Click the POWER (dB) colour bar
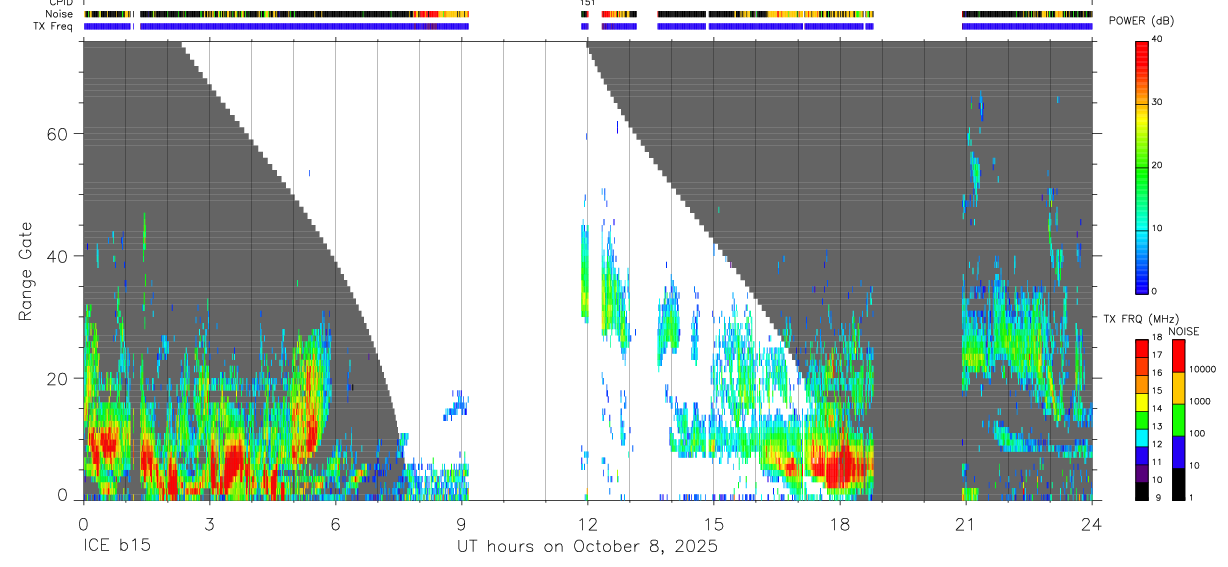Screen dimensions: 1228x567 point(1142,166)
